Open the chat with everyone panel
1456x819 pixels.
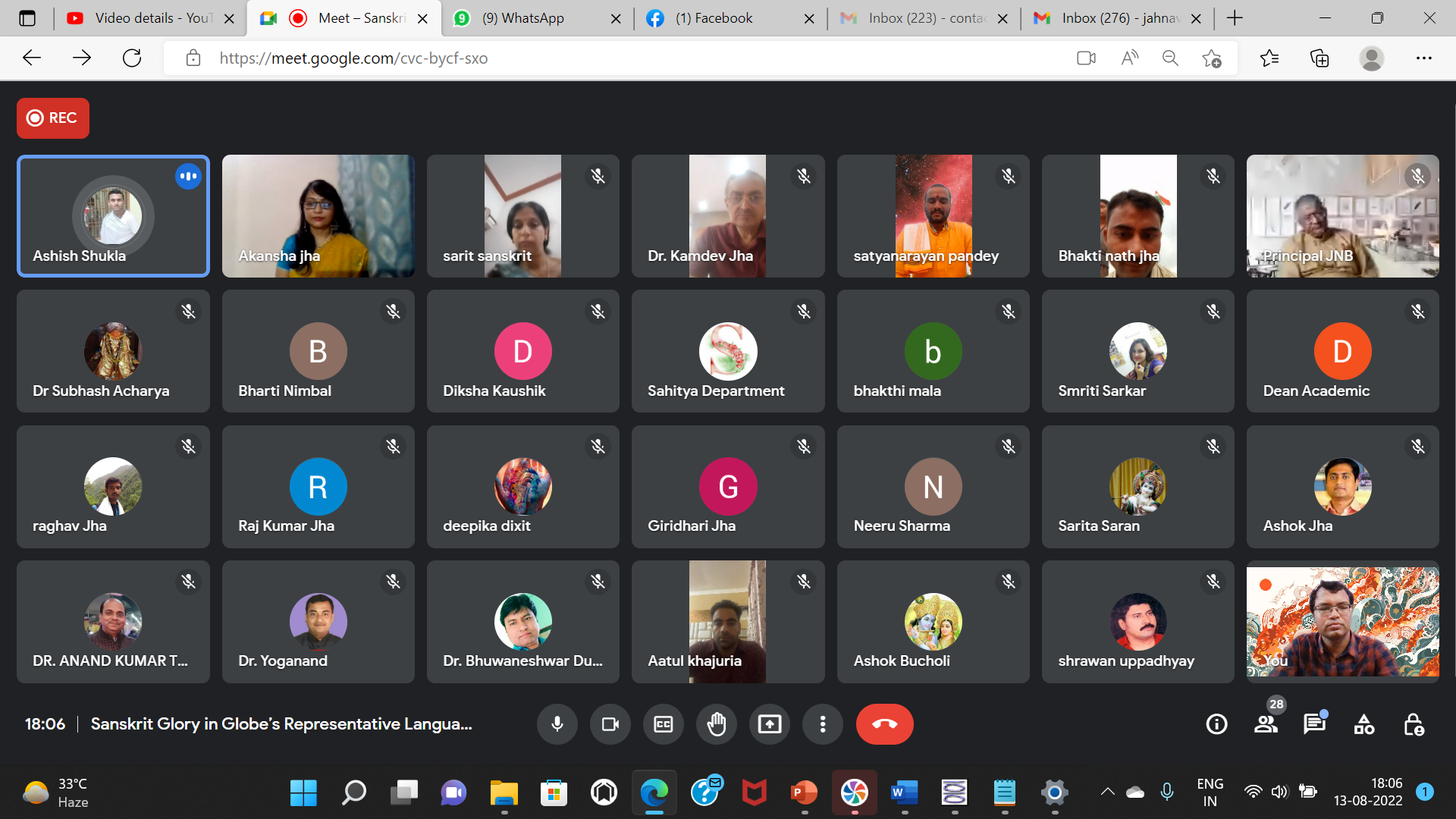coord(1314,724)
